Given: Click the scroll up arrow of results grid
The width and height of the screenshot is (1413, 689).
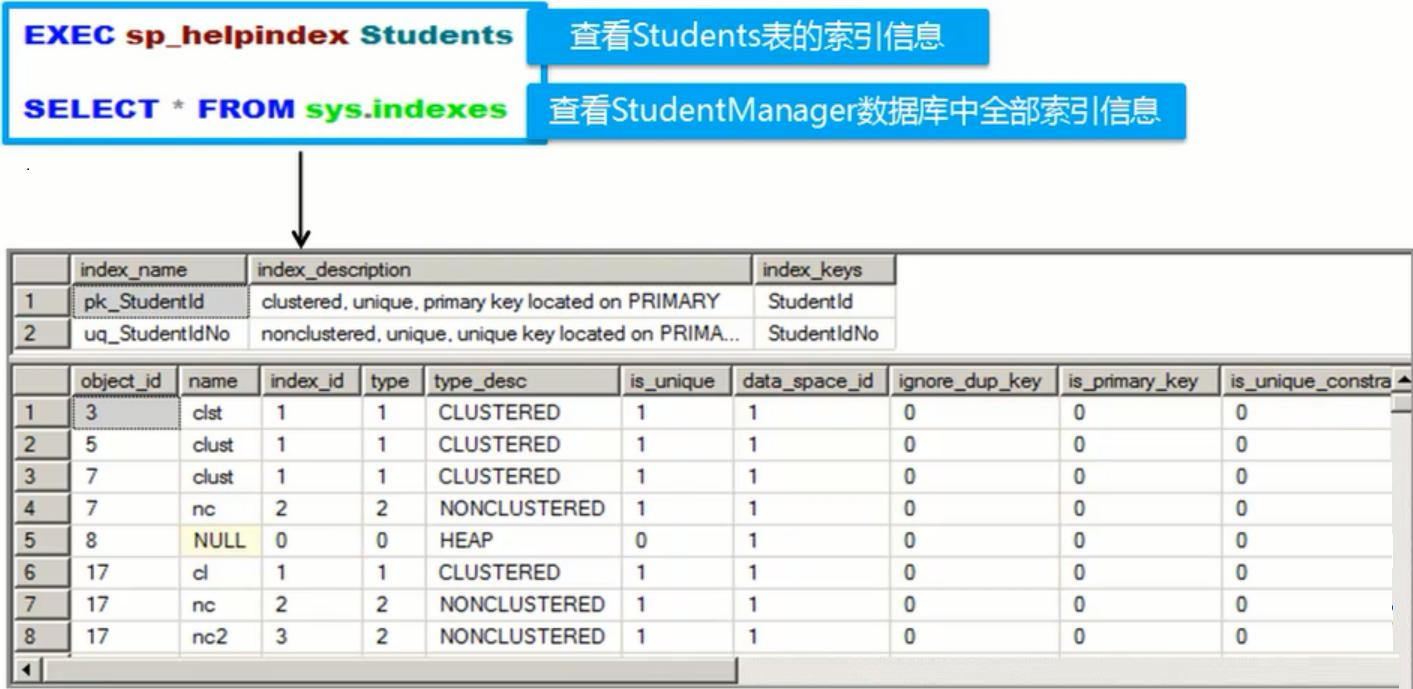Looking at the screenshot, I should (x=1402, y=381).
